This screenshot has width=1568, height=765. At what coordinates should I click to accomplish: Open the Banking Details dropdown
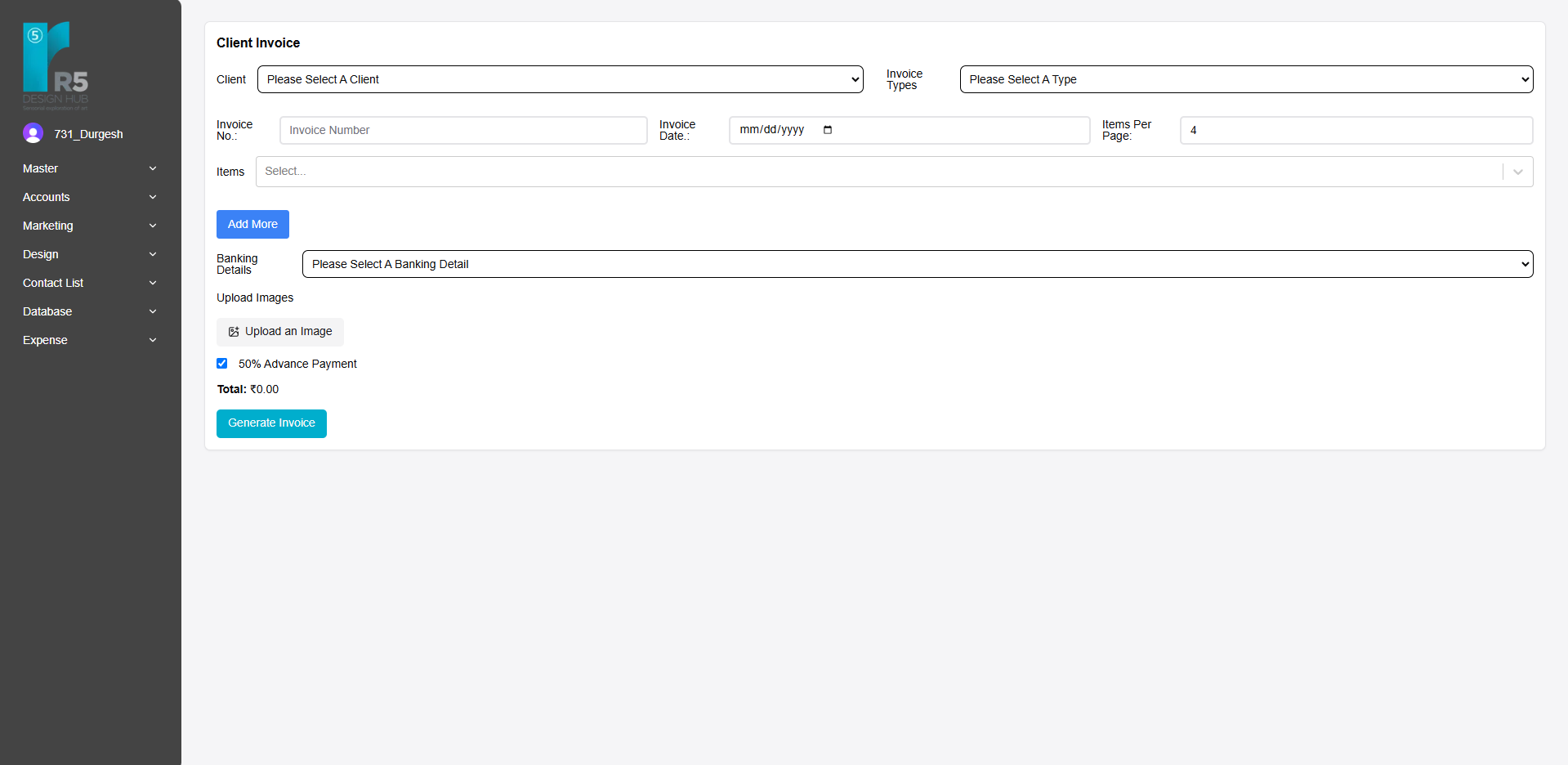[917, 264]
